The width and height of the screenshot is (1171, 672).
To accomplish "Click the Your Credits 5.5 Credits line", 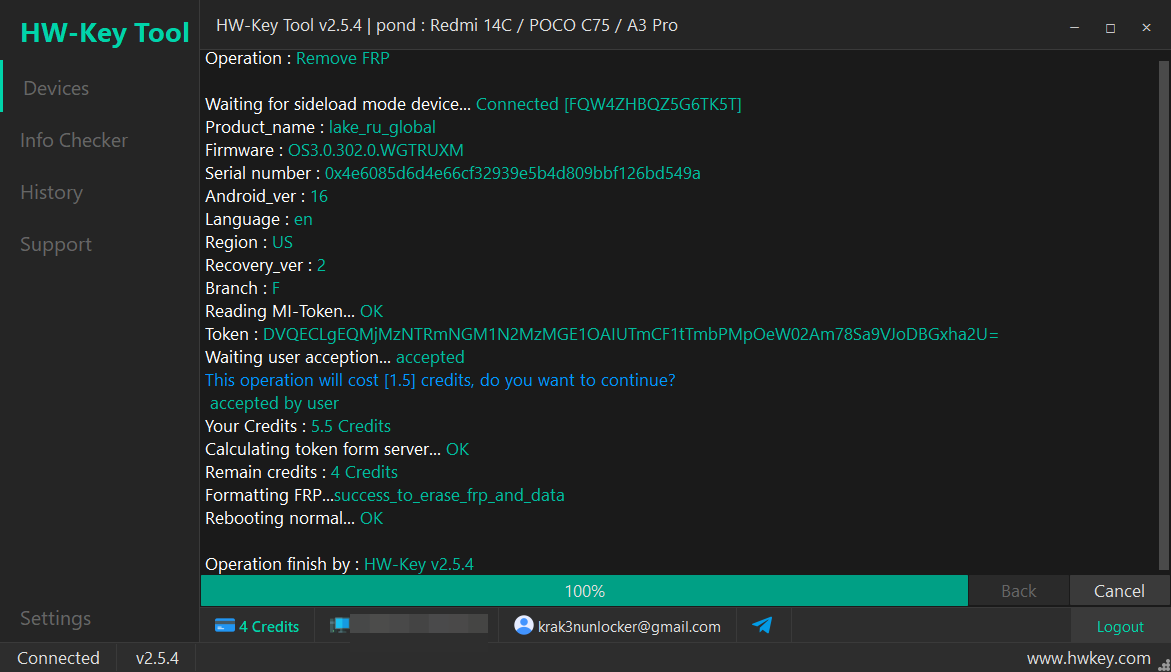I will (x=298, y=426).
